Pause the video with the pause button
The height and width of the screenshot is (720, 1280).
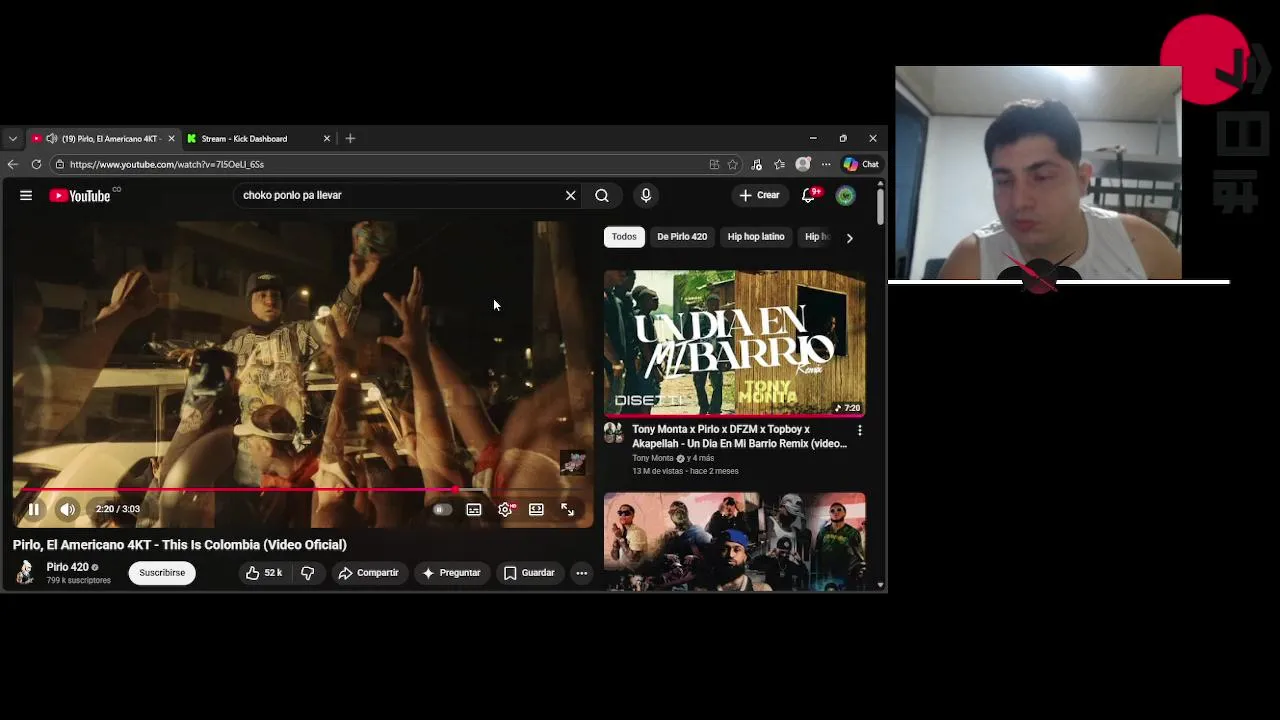coord(33,509)
